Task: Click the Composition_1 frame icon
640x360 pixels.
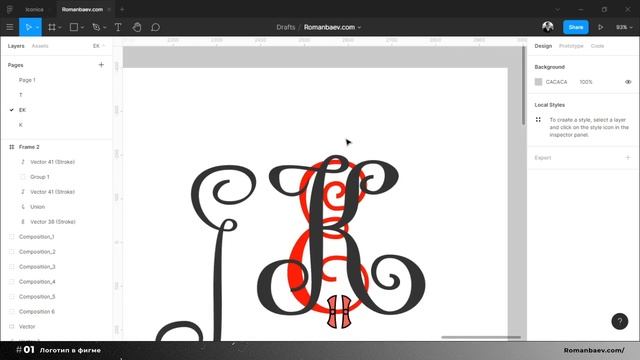Action: pyautogui.click(x=11, y=237)
